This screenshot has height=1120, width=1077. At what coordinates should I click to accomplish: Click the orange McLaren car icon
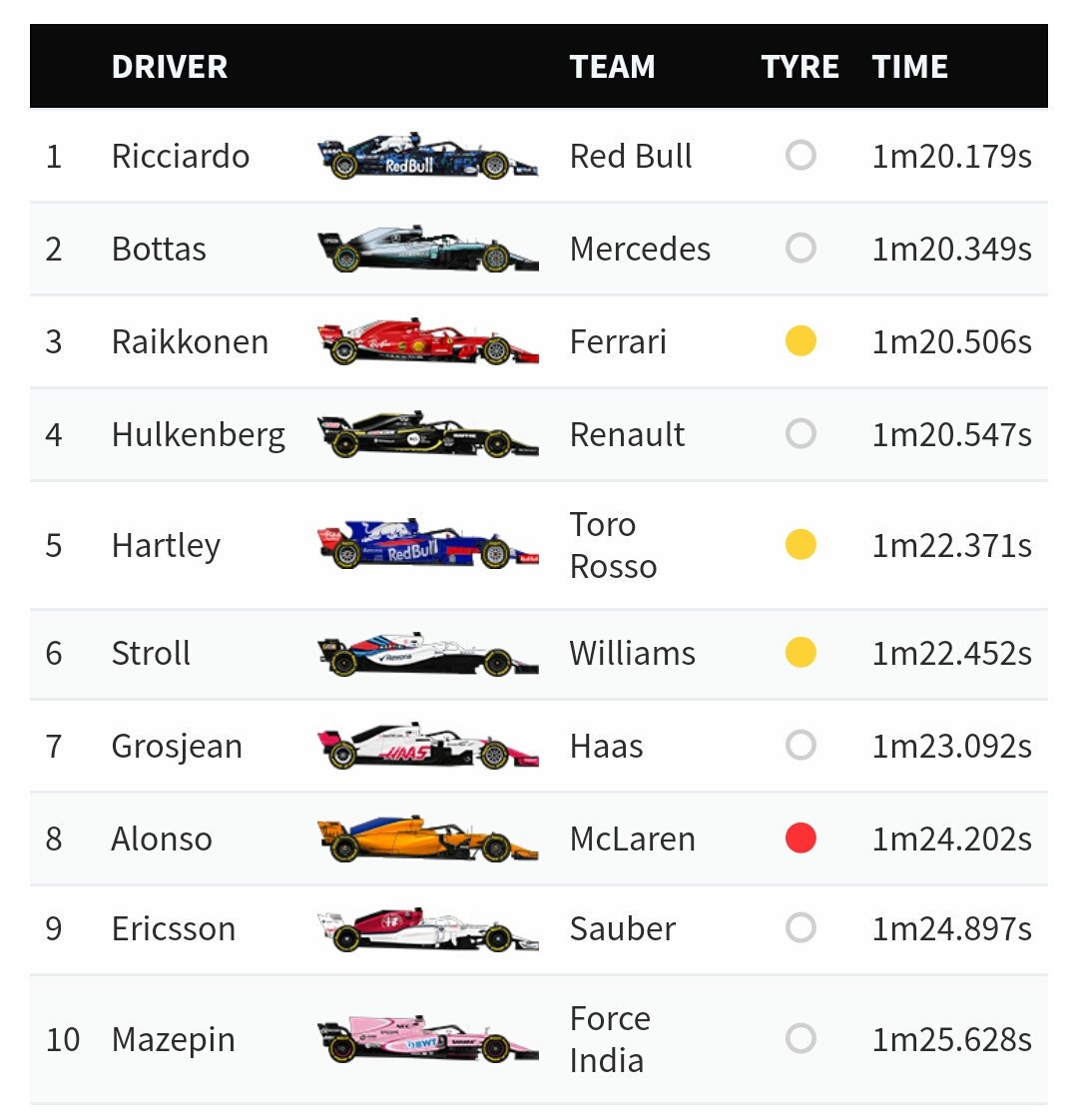pyautogui.click(x=427, y=838)
